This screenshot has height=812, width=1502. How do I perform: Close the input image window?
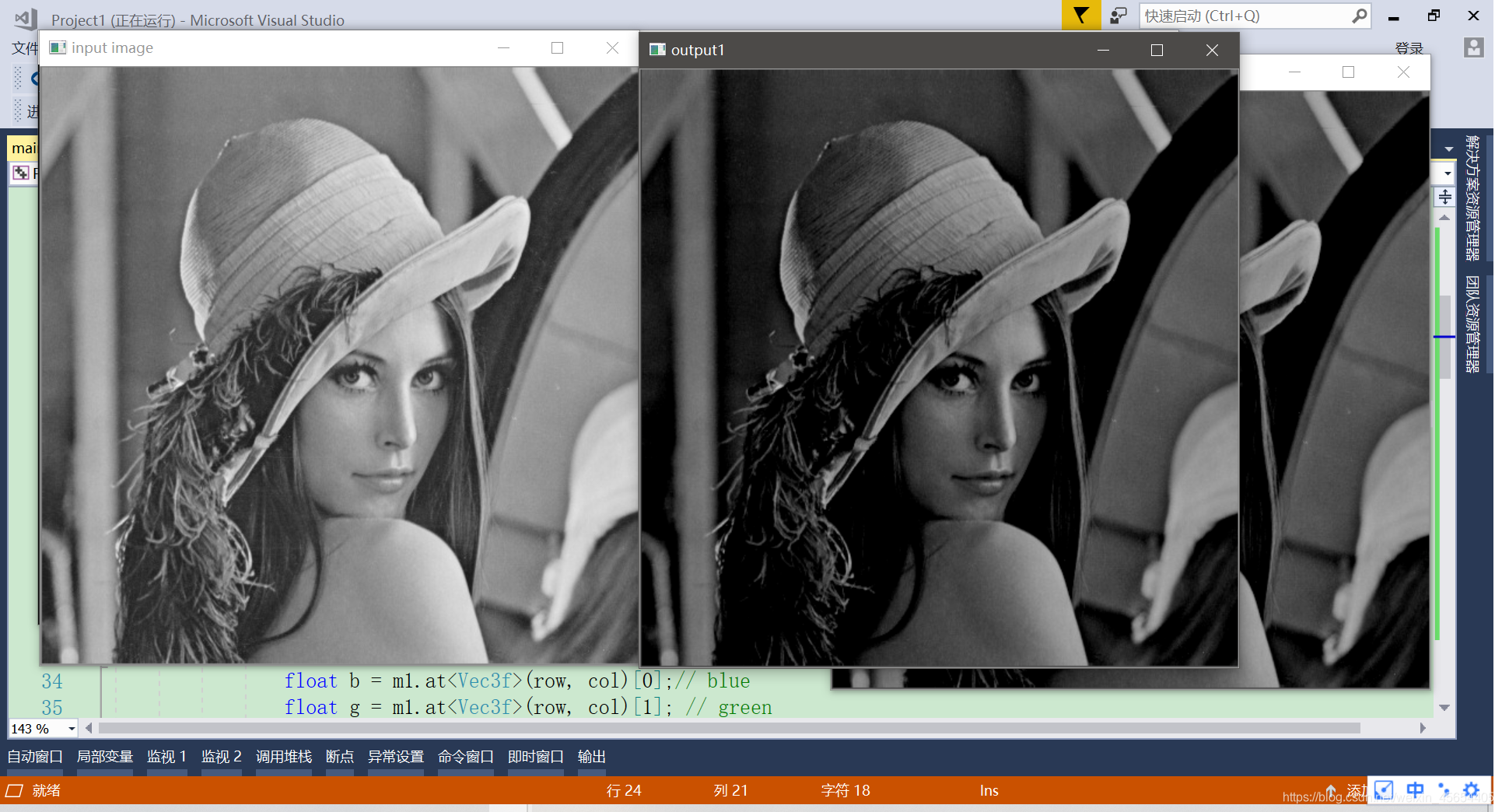612,48
